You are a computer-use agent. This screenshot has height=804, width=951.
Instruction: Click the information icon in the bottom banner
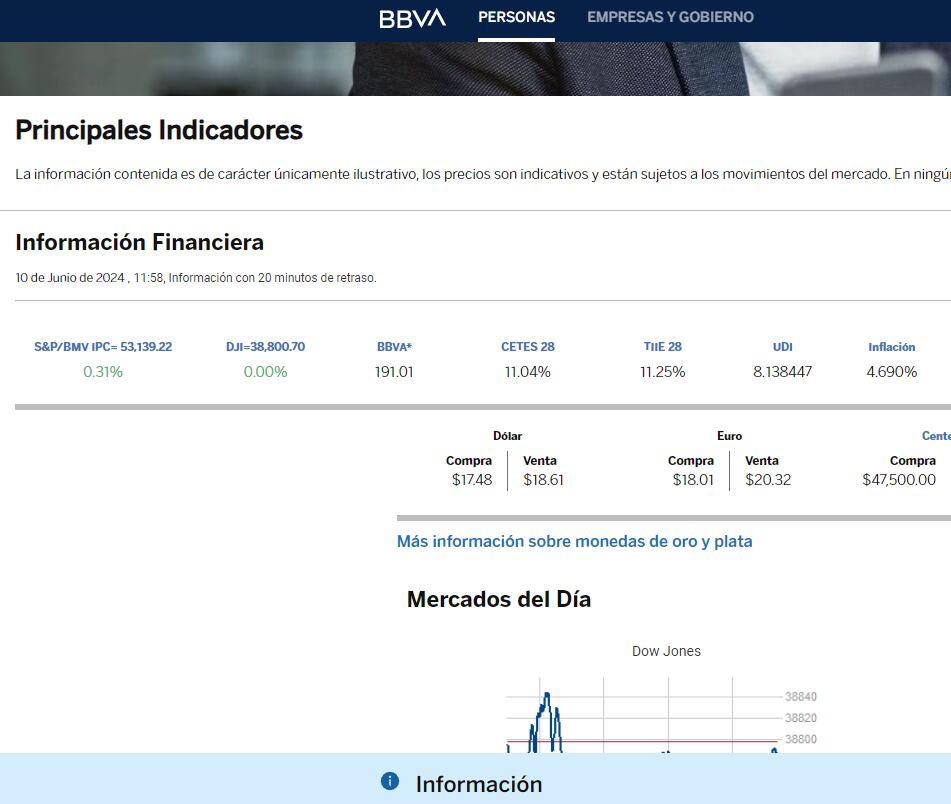click(x=388, y=783)
